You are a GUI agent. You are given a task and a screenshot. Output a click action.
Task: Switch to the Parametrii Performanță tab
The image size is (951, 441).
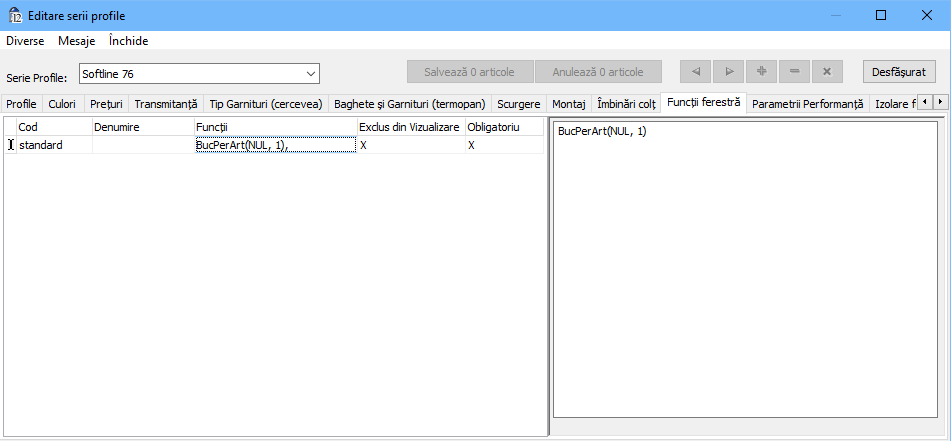click(806, 103)
